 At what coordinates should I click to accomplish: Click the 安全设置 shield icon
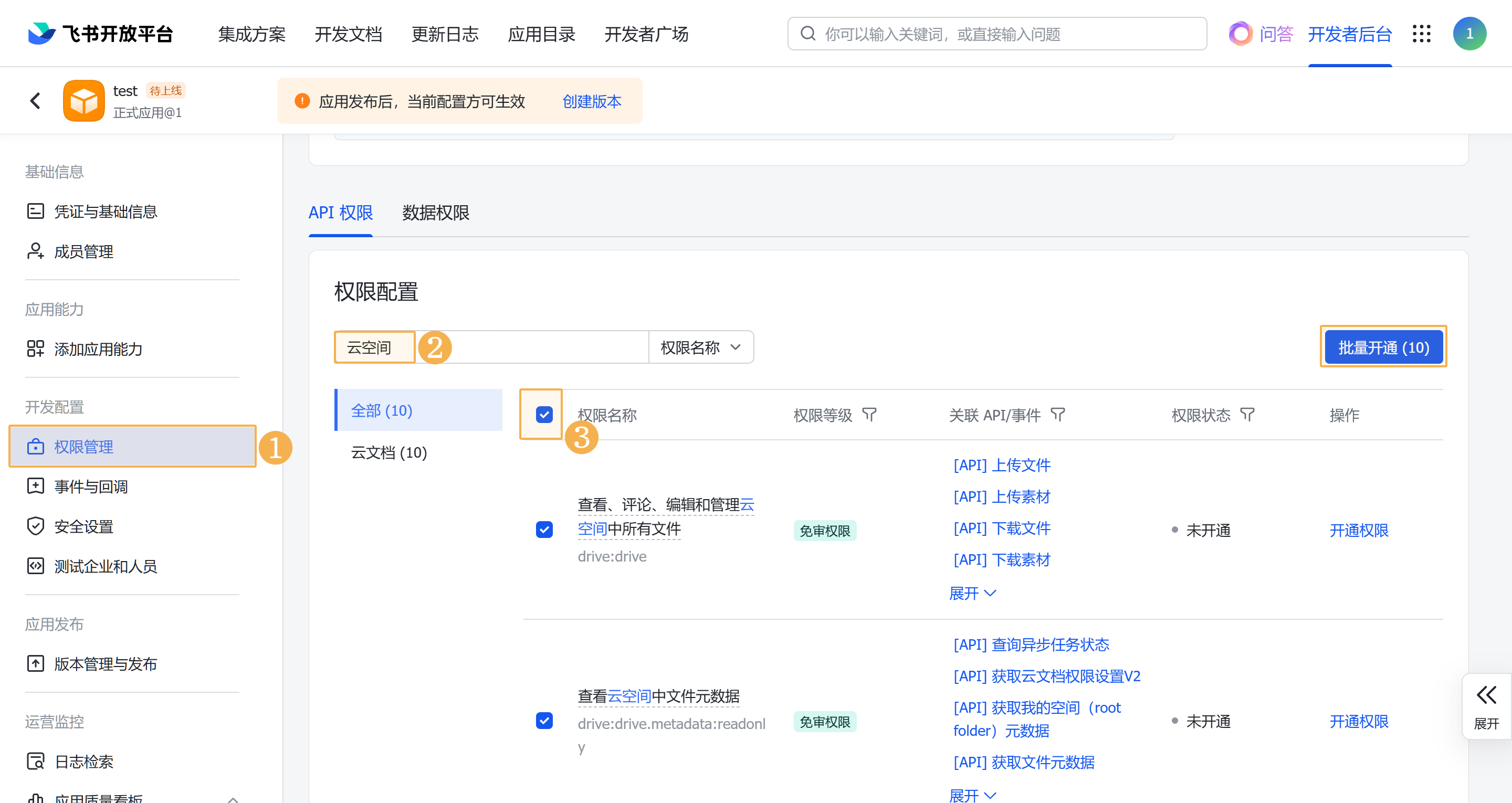pyautogui.click(x=35, y=526)
